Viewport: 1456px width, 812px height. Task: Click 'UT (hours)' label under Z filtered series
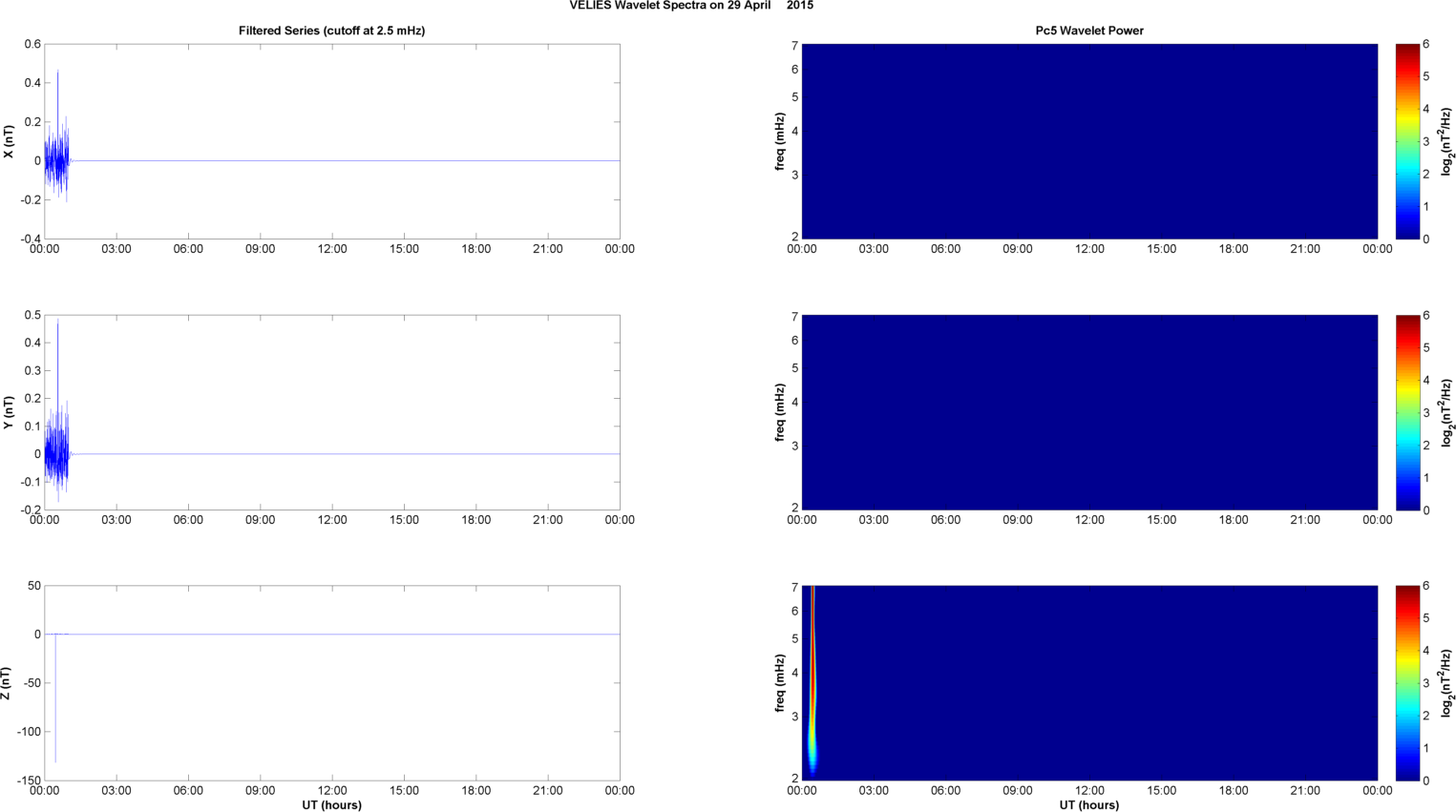point(331,804)
